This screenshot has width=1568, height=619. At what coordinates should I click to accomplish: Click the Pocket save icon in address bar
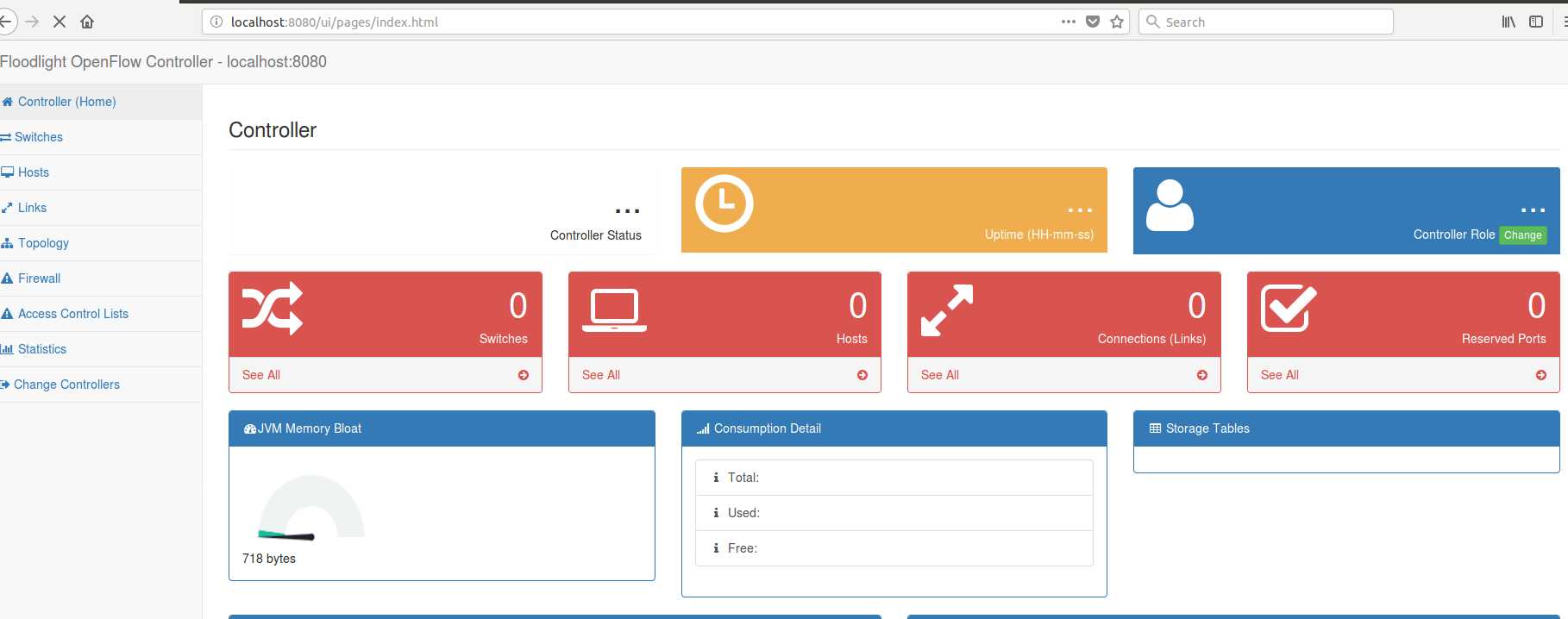click(x=1093, y=22)
